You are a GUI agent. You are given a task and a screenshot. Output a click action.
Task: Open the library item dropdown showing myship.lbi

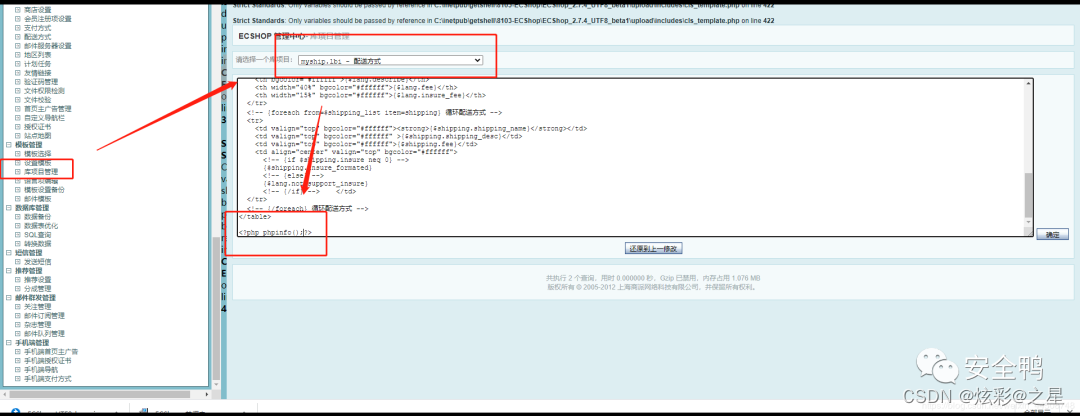[390, 61]
